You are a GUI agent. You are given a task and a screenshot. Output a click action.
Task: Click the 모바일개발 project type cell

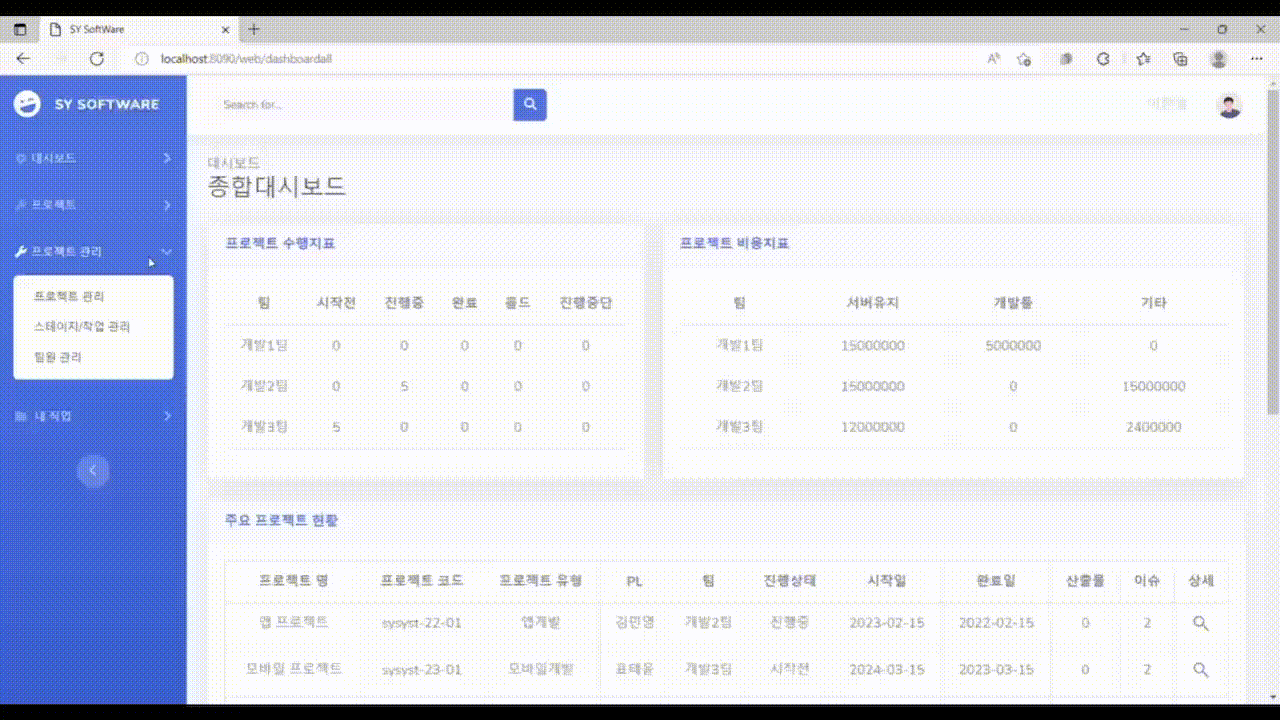pos(540,669)
